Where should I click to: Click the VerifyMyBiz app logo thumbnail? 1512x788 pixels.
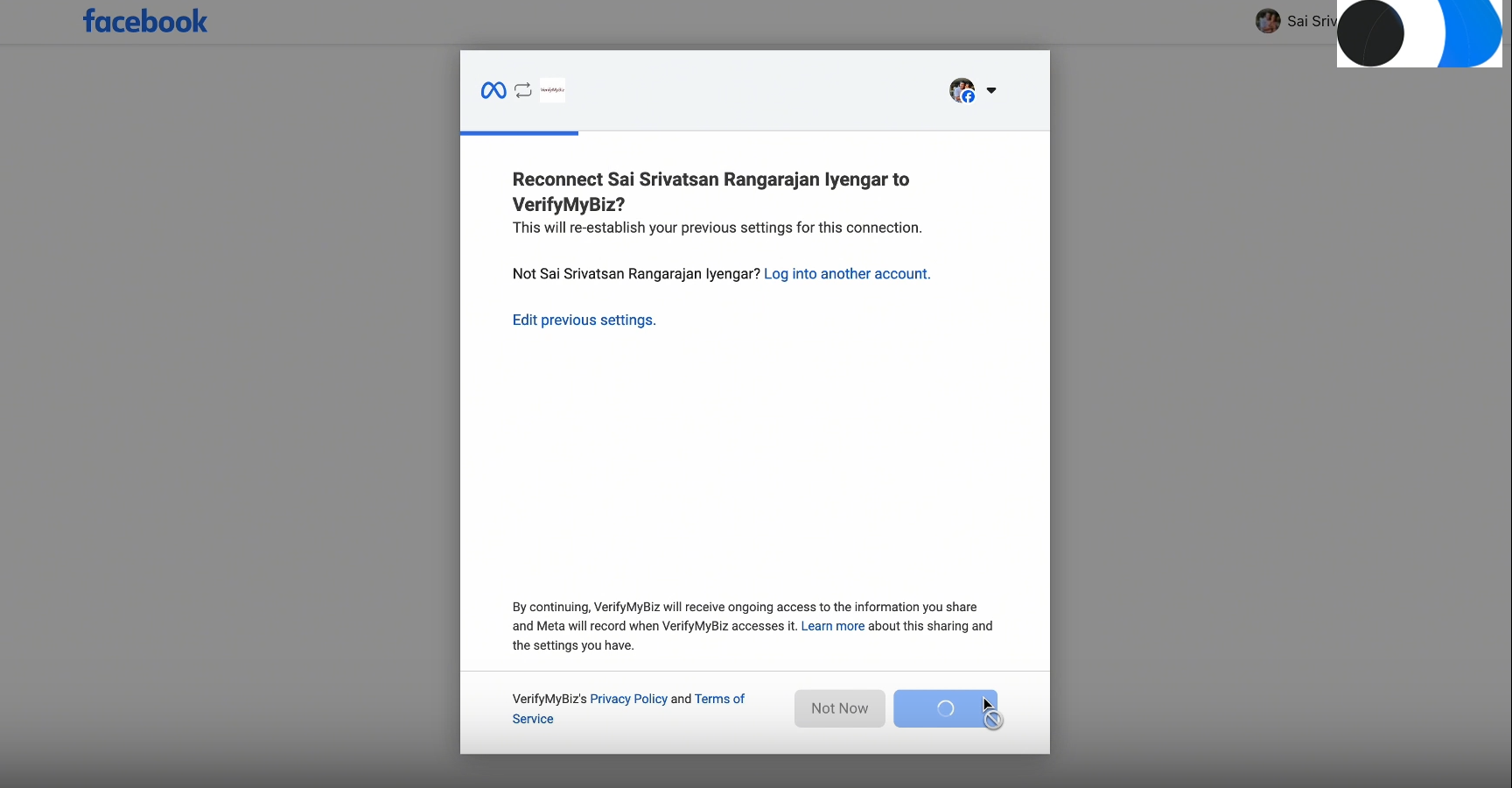(x=552, y=90)
